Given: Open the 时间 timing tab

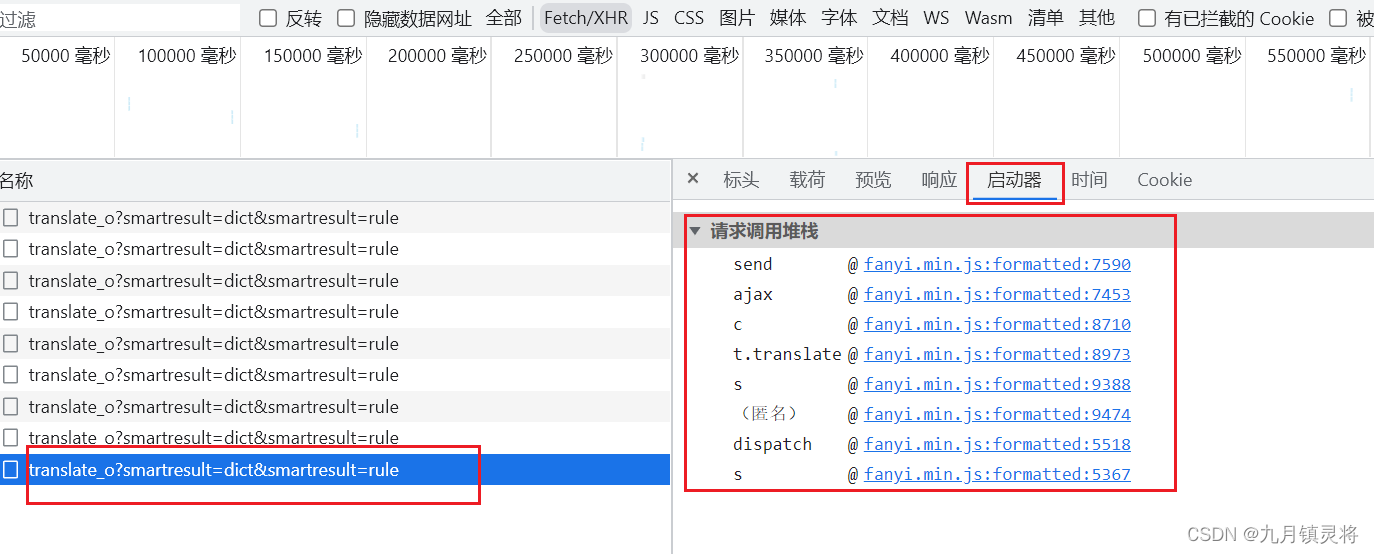Looking at the screenshot, I should (1089, 180).
